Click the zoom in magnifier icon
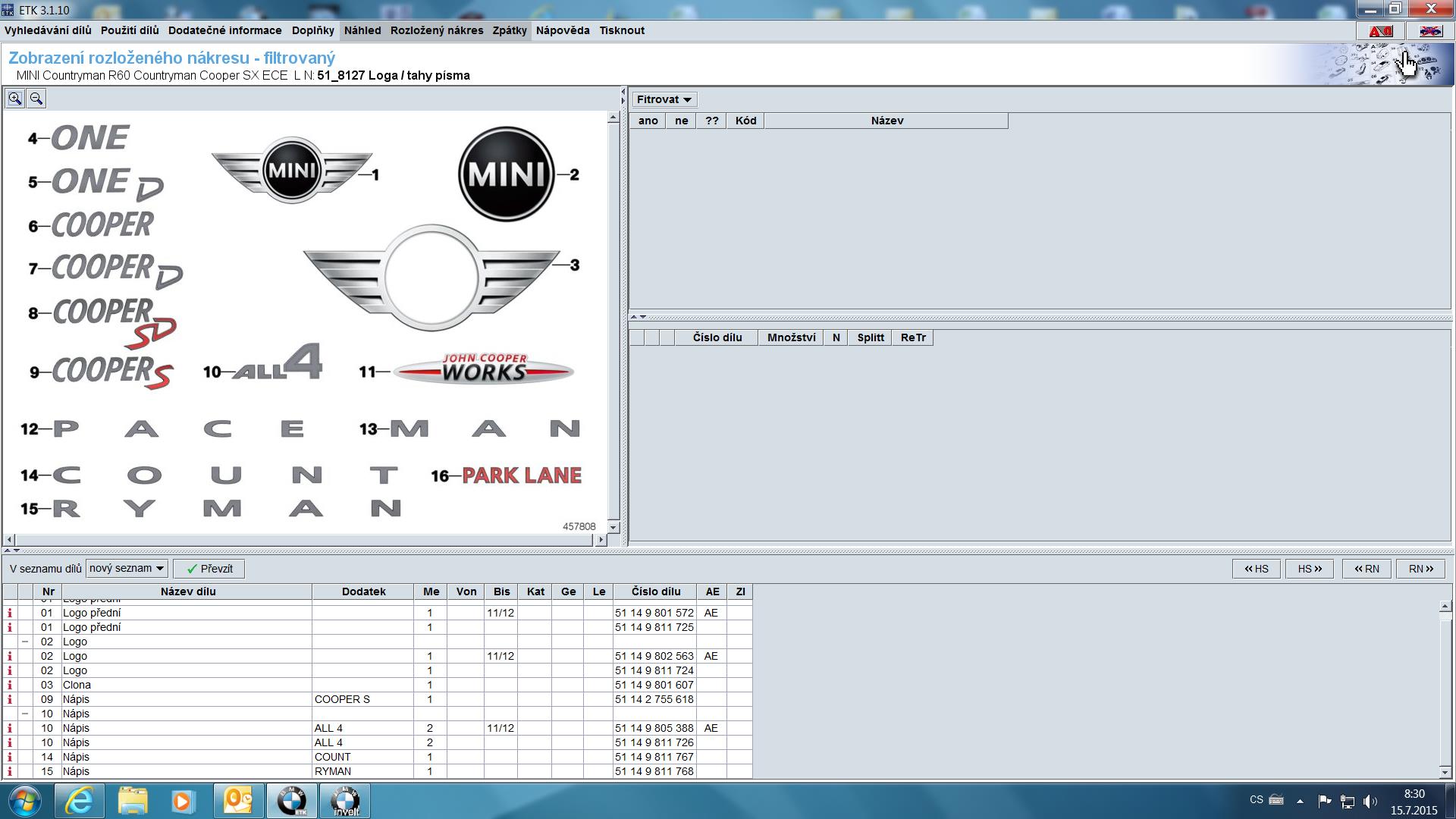Screen dimensions: 1456x819 pyautogui.click(x=14, y=99)
